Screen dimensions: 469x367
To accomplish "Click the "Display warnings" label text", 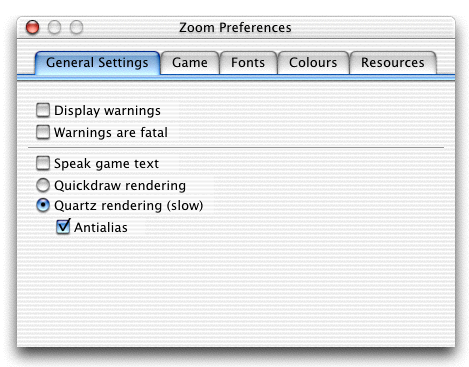I will tap(107, 111).
